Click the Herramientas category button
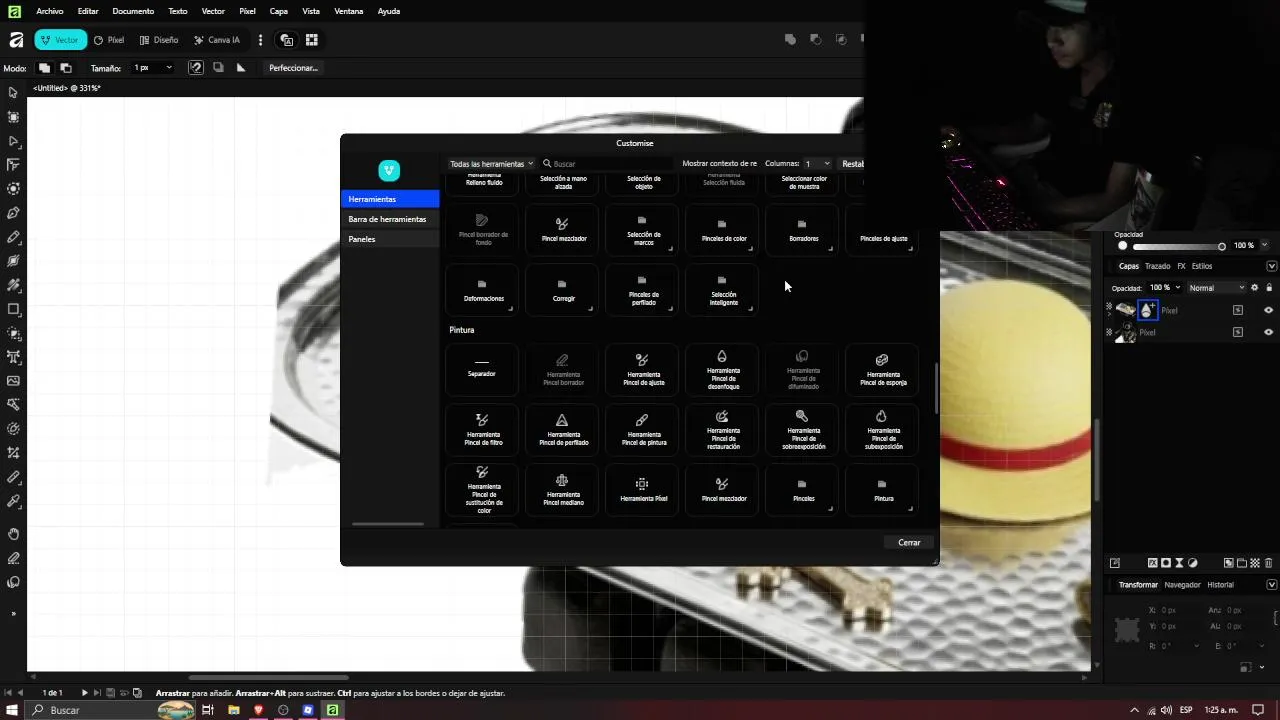 point(390,199)
